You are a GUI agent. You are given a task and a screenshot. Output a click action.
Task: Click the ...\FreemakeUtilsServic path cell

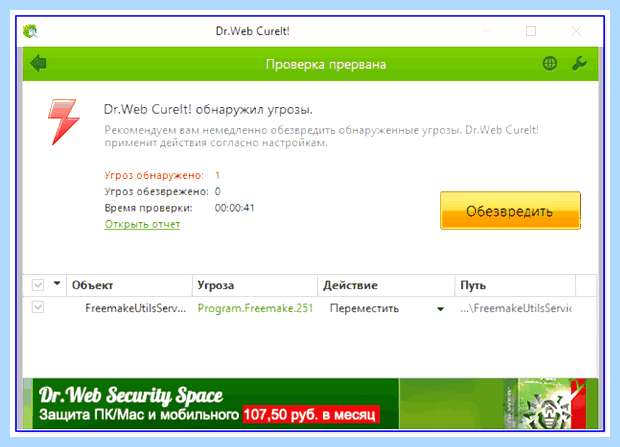pyautogui.click(x=516, y=308)
